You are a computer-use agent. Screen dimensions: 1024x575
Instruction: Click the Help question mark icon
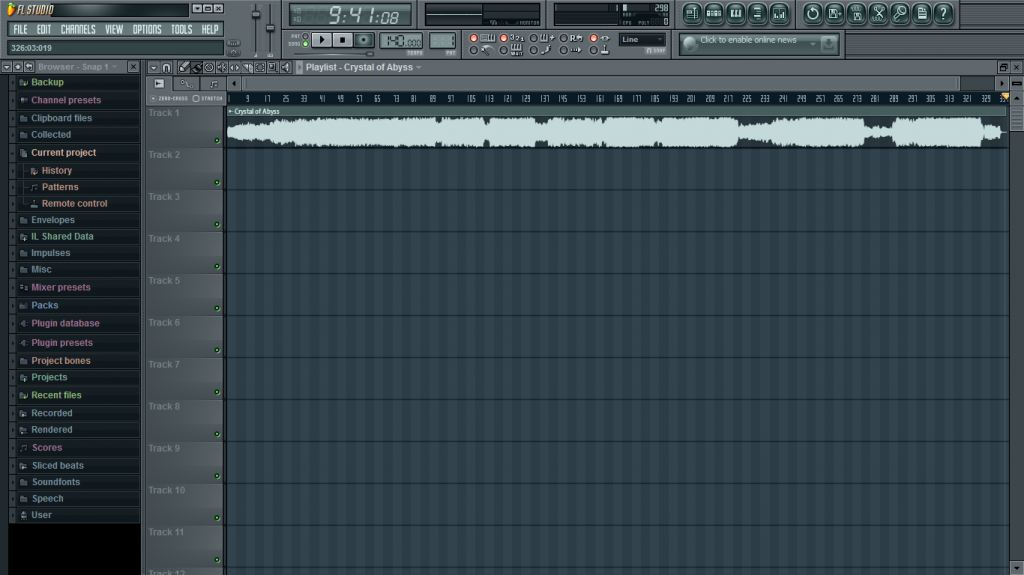coord(943,13)
